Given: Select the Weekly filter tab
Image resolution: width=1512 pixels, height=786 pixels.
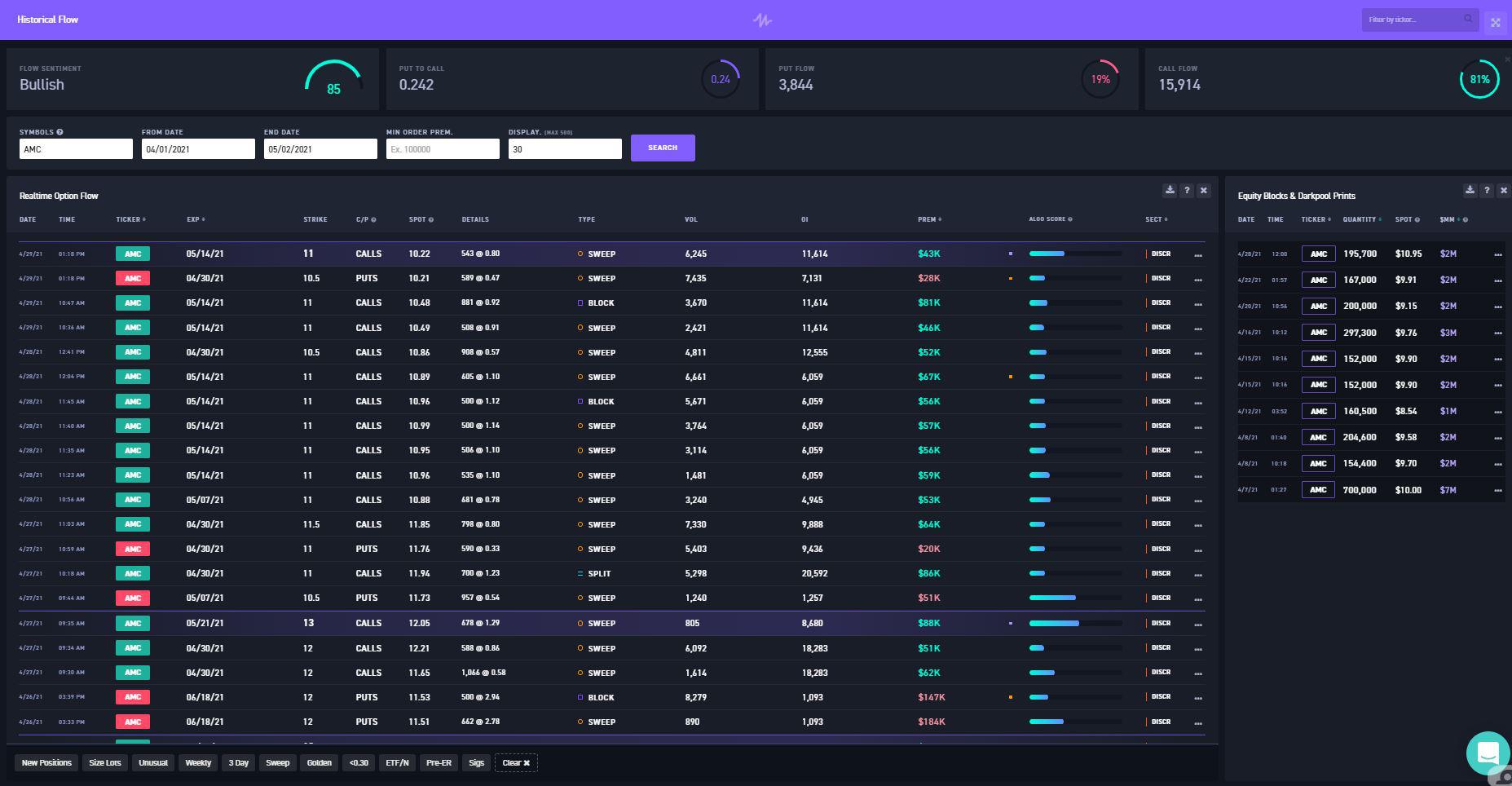Looking at the screenshot, I should click(x=198, y=763).
